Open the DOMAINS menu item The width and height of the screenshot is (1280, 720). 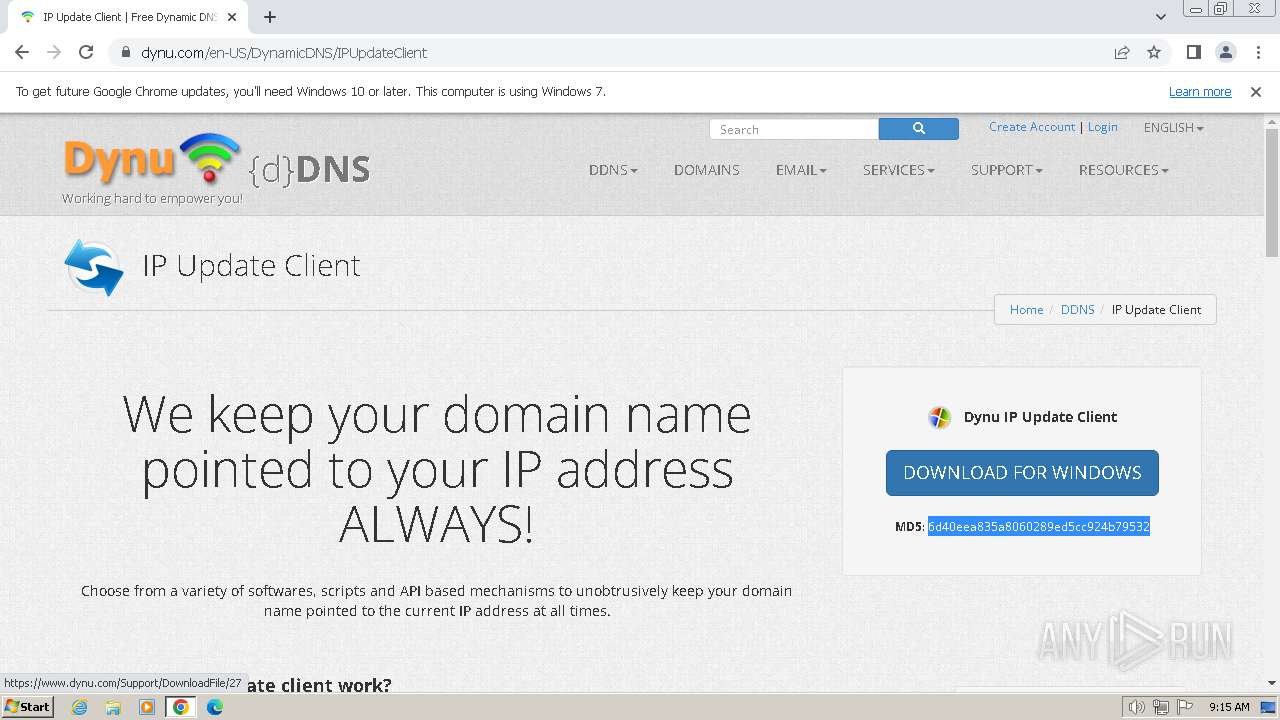click(x=707, y=170)
